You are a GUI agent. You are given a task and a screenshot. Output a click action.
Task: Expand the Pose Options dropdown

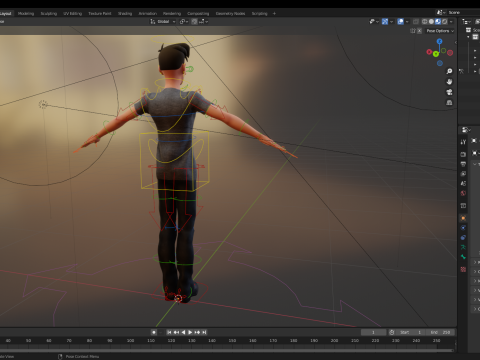point(440,31)
